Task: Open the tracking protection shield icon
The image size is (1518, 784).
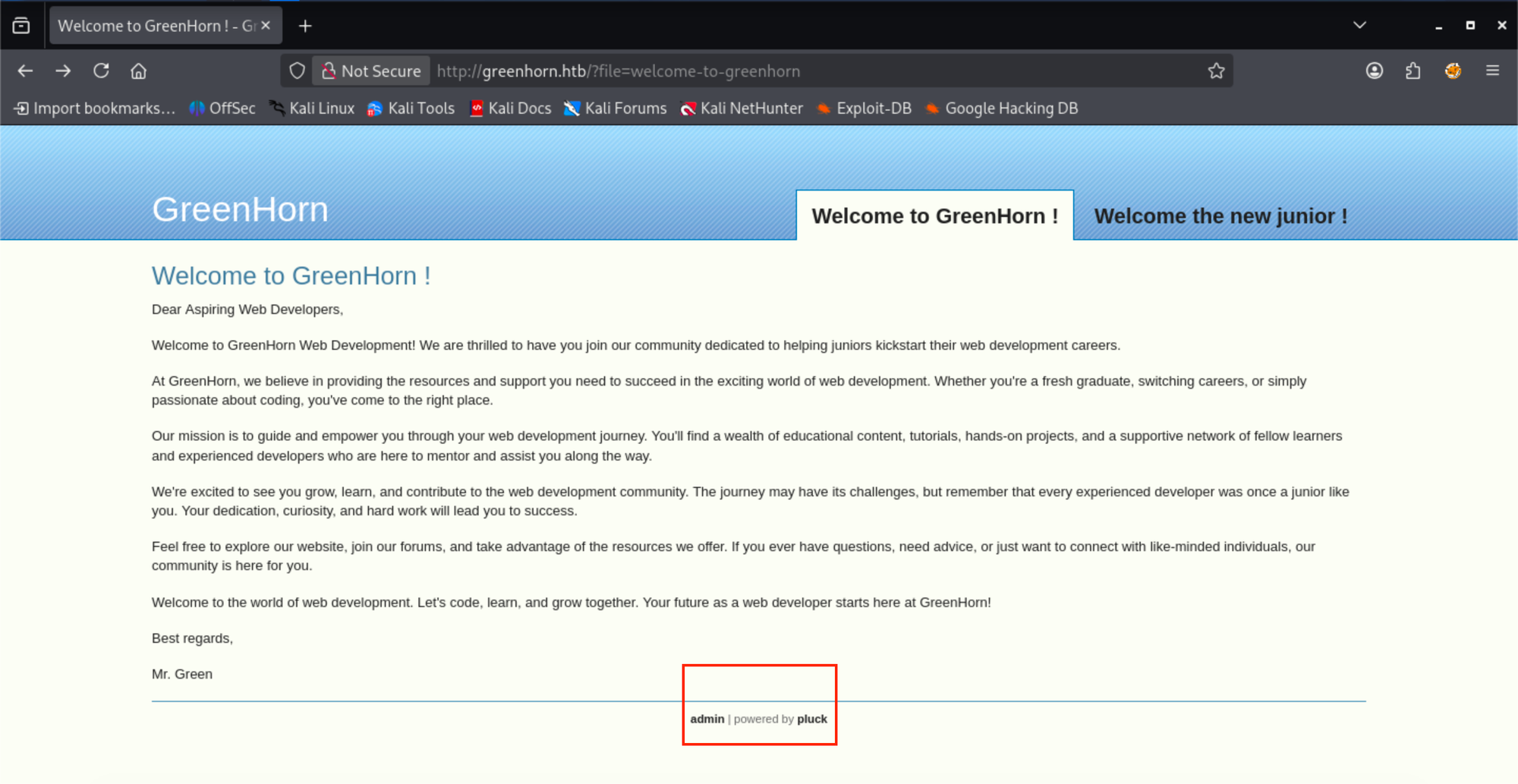Action: (x=298, y=71)
